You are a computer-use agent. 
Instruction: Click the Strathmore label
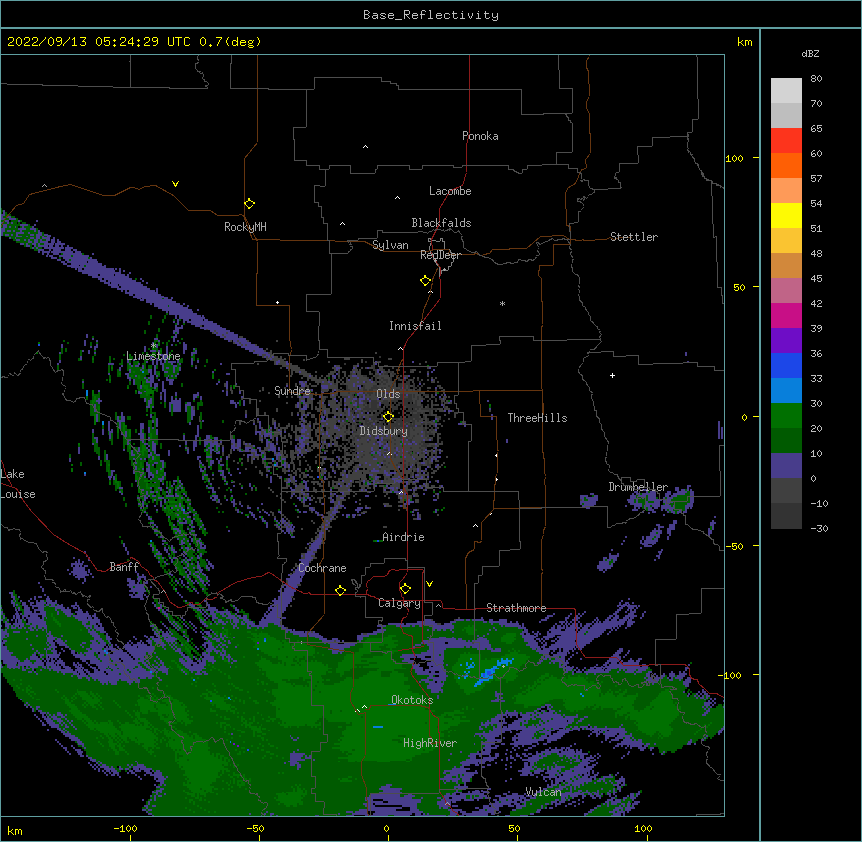click(516, 608)
